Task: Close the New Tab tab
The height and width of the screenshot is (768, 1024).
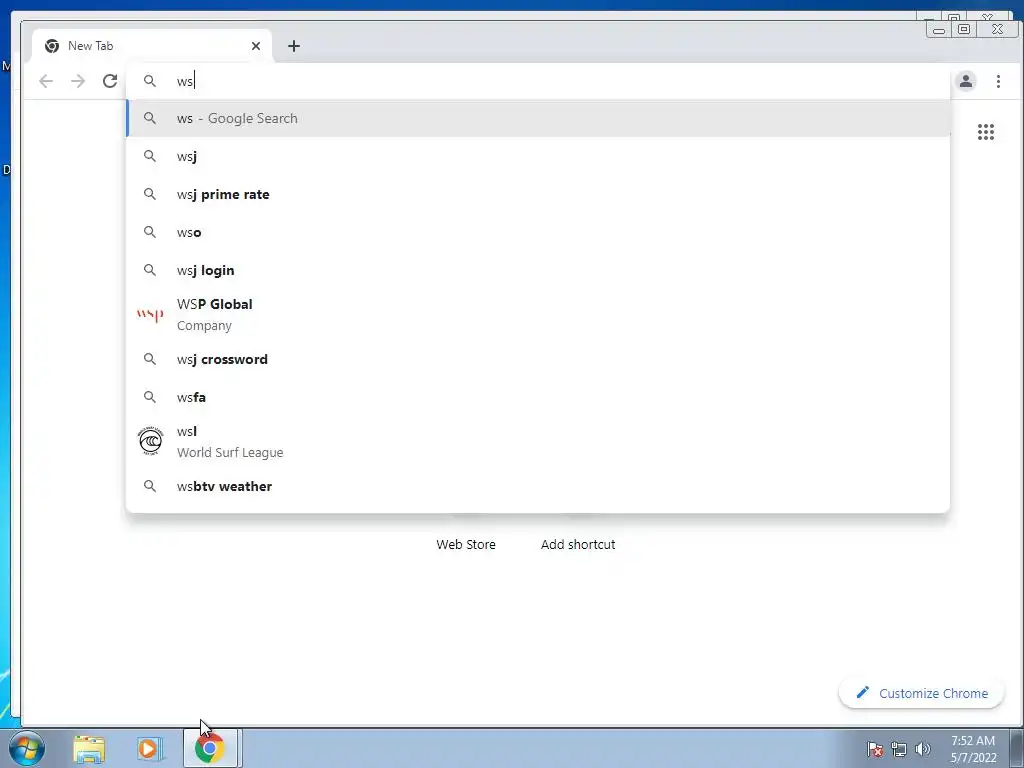Action: pos(256,46)
